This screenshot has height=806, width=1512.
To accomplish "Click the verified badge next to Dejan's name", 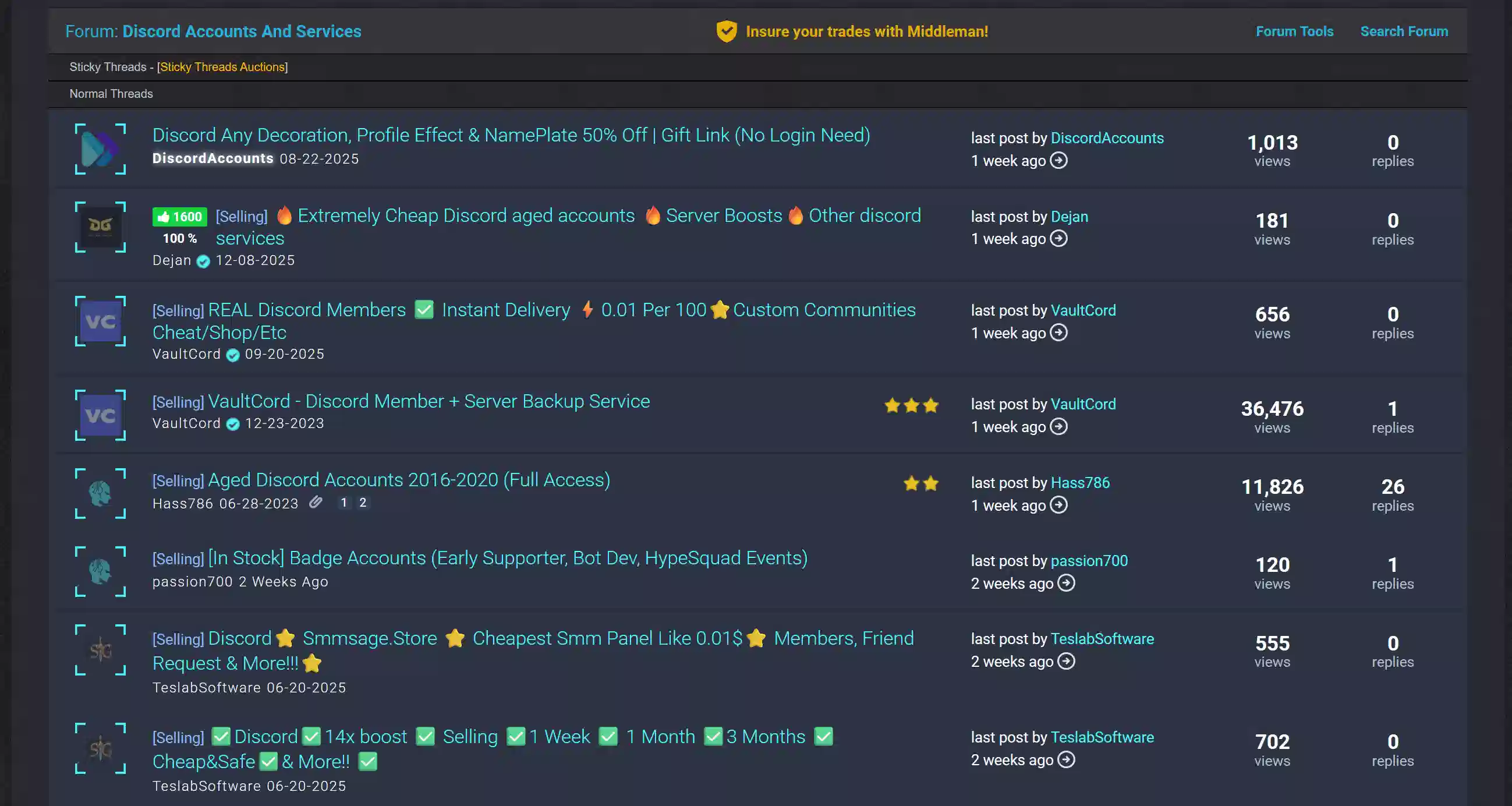I will [203, 262].
